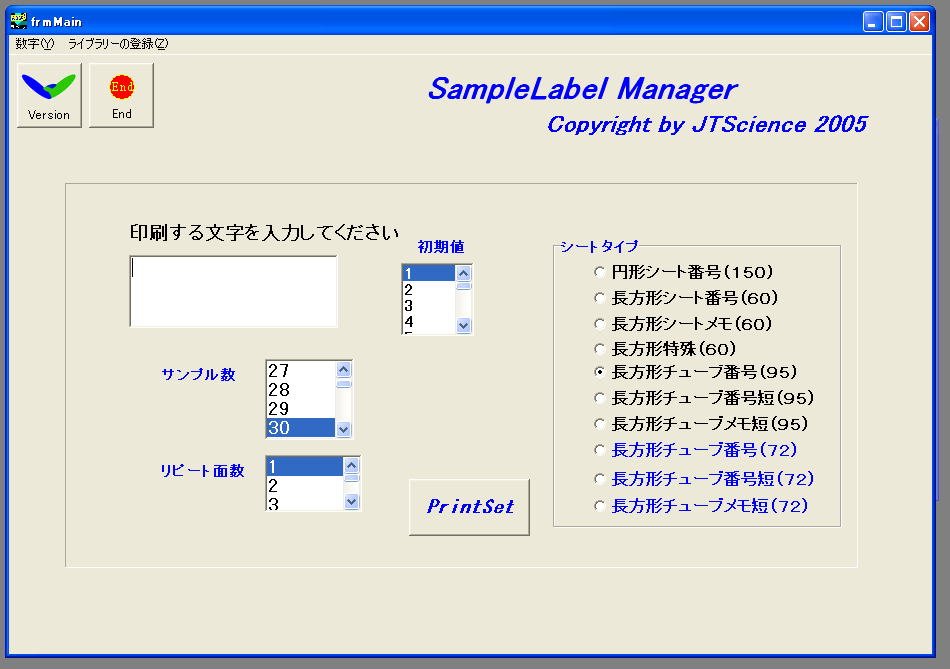
Task: Select 3 in リピート面数 list
Action: 305,503
